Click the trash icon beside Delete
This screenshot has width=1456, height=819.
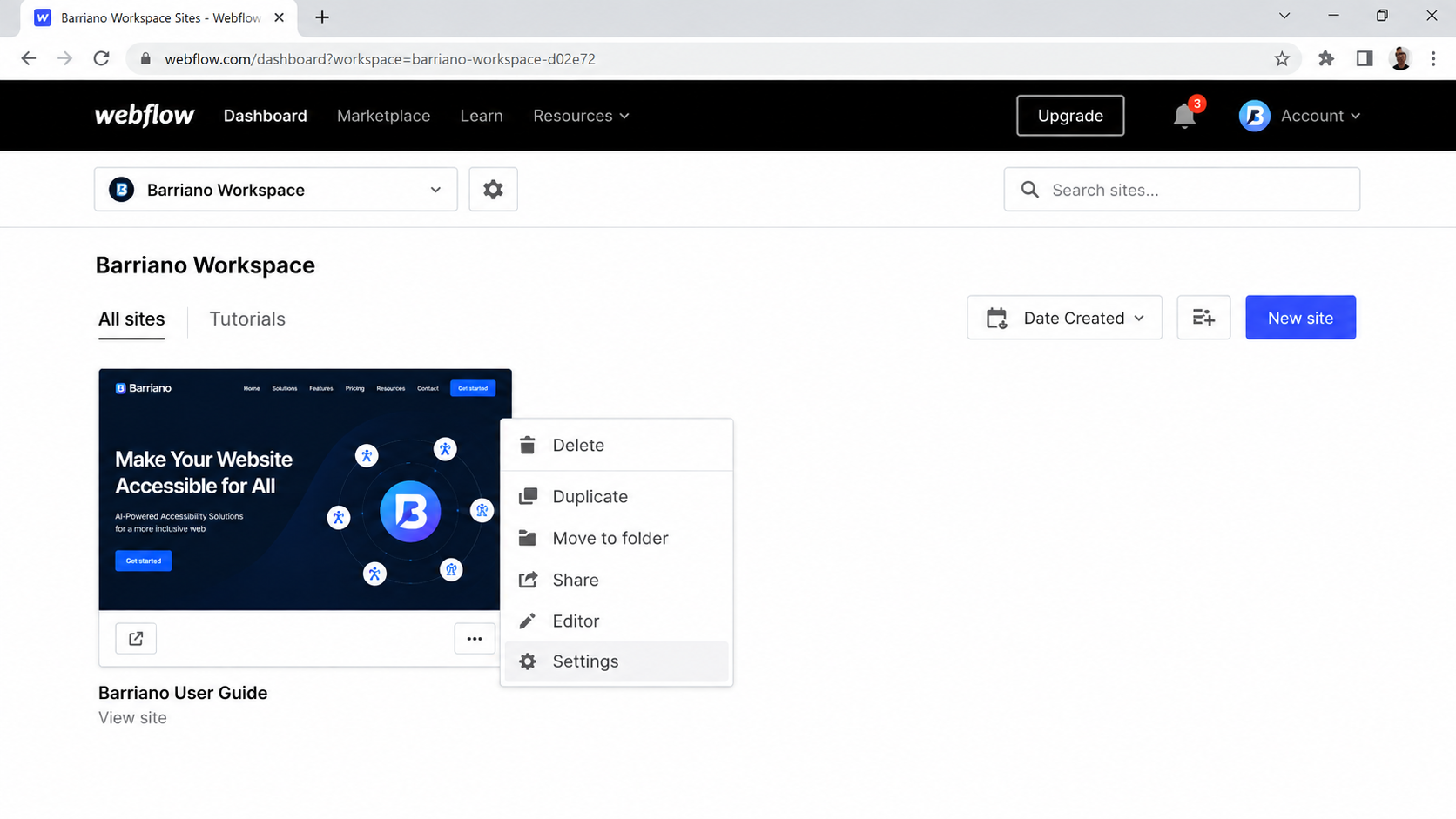pyautogui.click(x=528, y=445)
